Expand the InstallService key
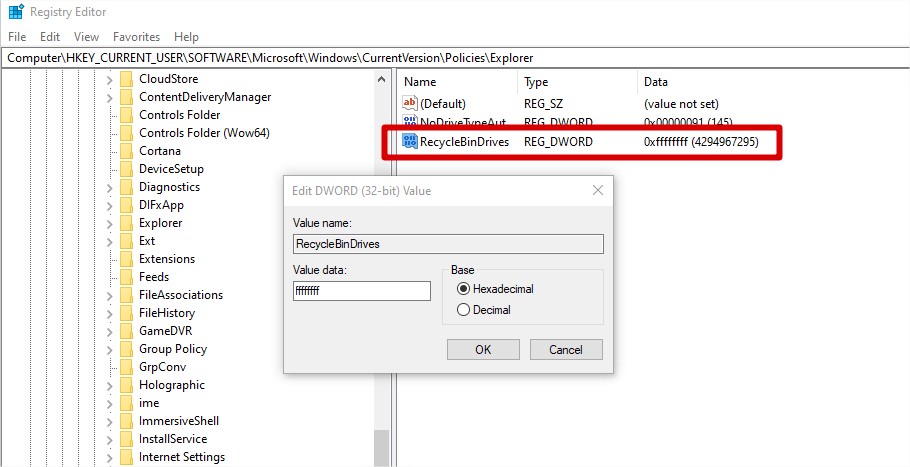The image size is (910, 467). 109,439
